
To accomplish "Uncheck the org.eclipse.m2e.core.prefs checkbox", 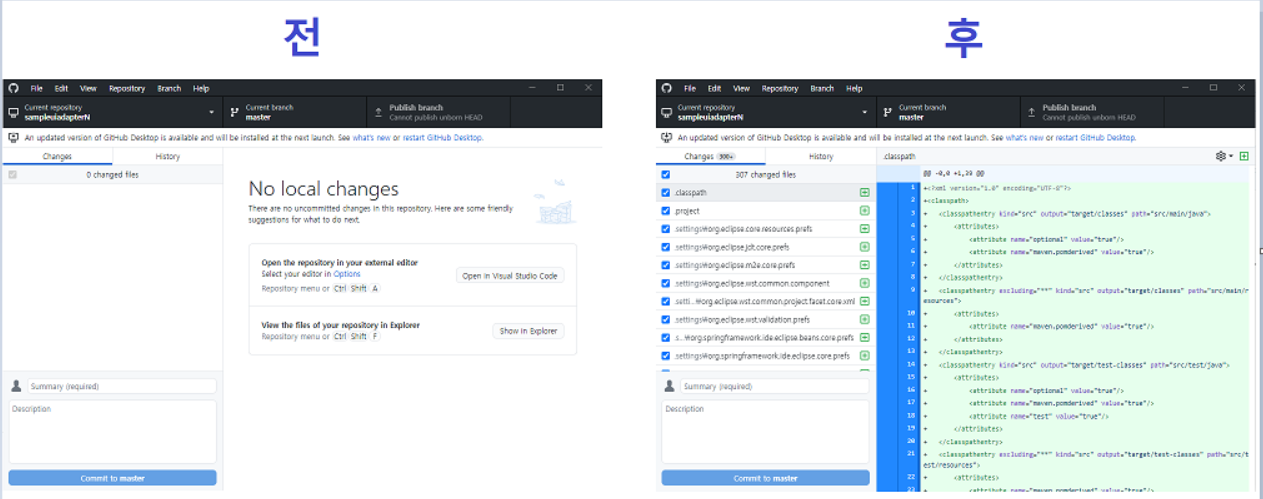I will 666,265.
